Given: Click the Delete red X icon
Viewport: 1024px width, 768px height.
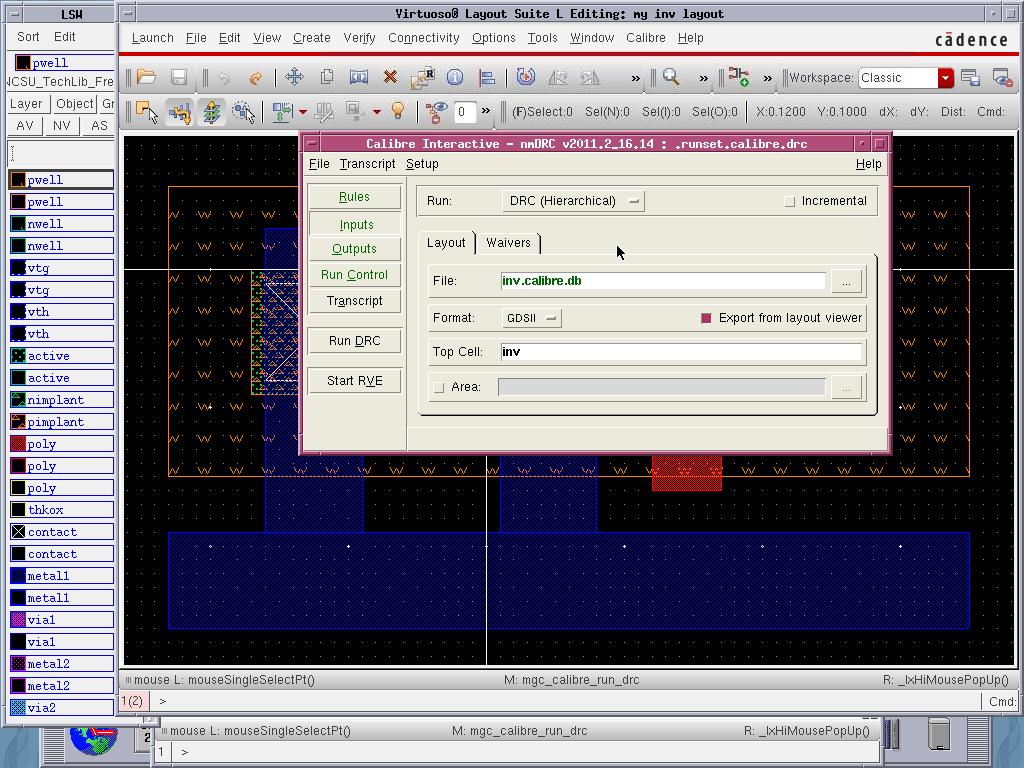Looking at the screenshot, I should click(391, 77).
